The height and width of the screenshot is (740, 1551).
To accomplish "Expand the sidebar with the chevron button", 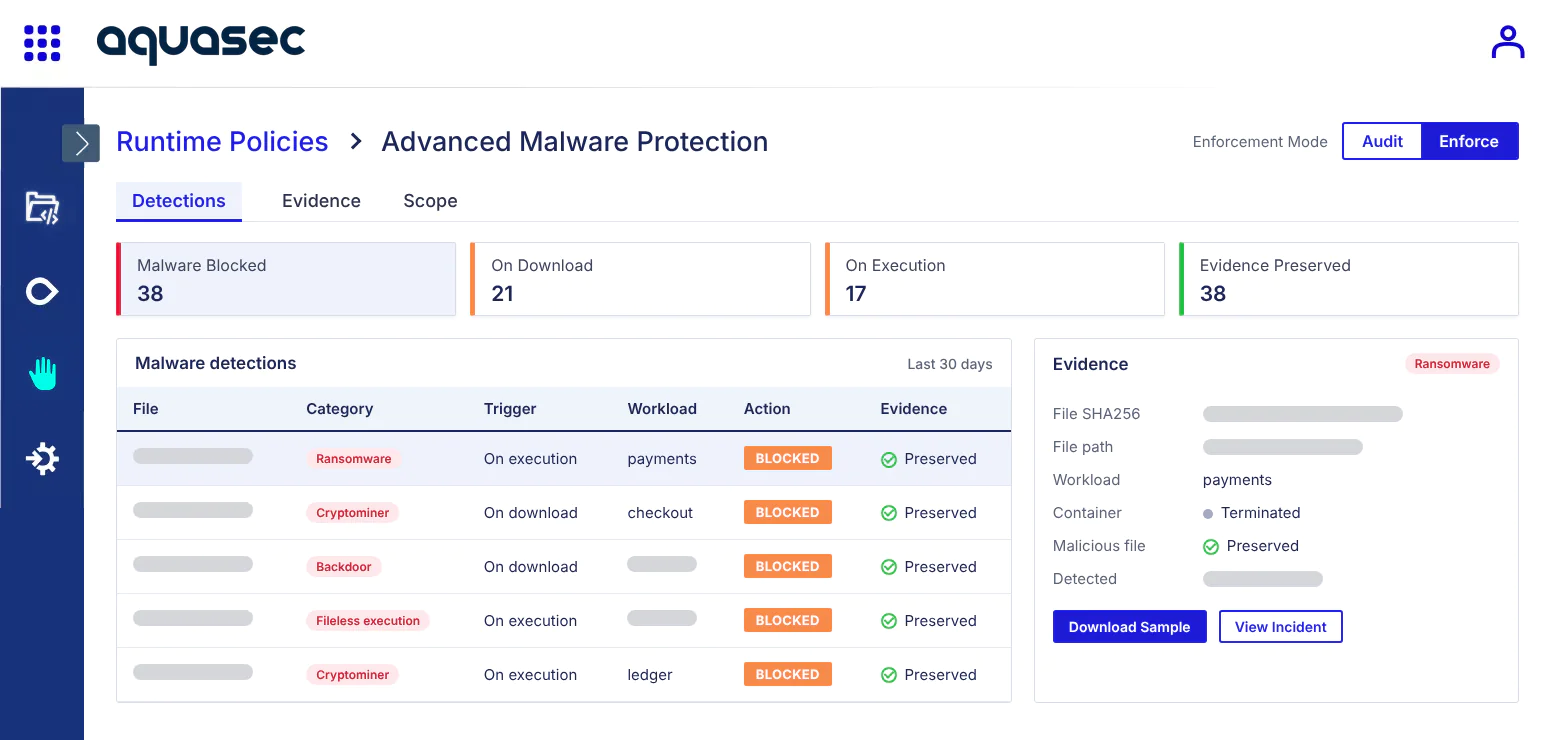I will 81,143.
